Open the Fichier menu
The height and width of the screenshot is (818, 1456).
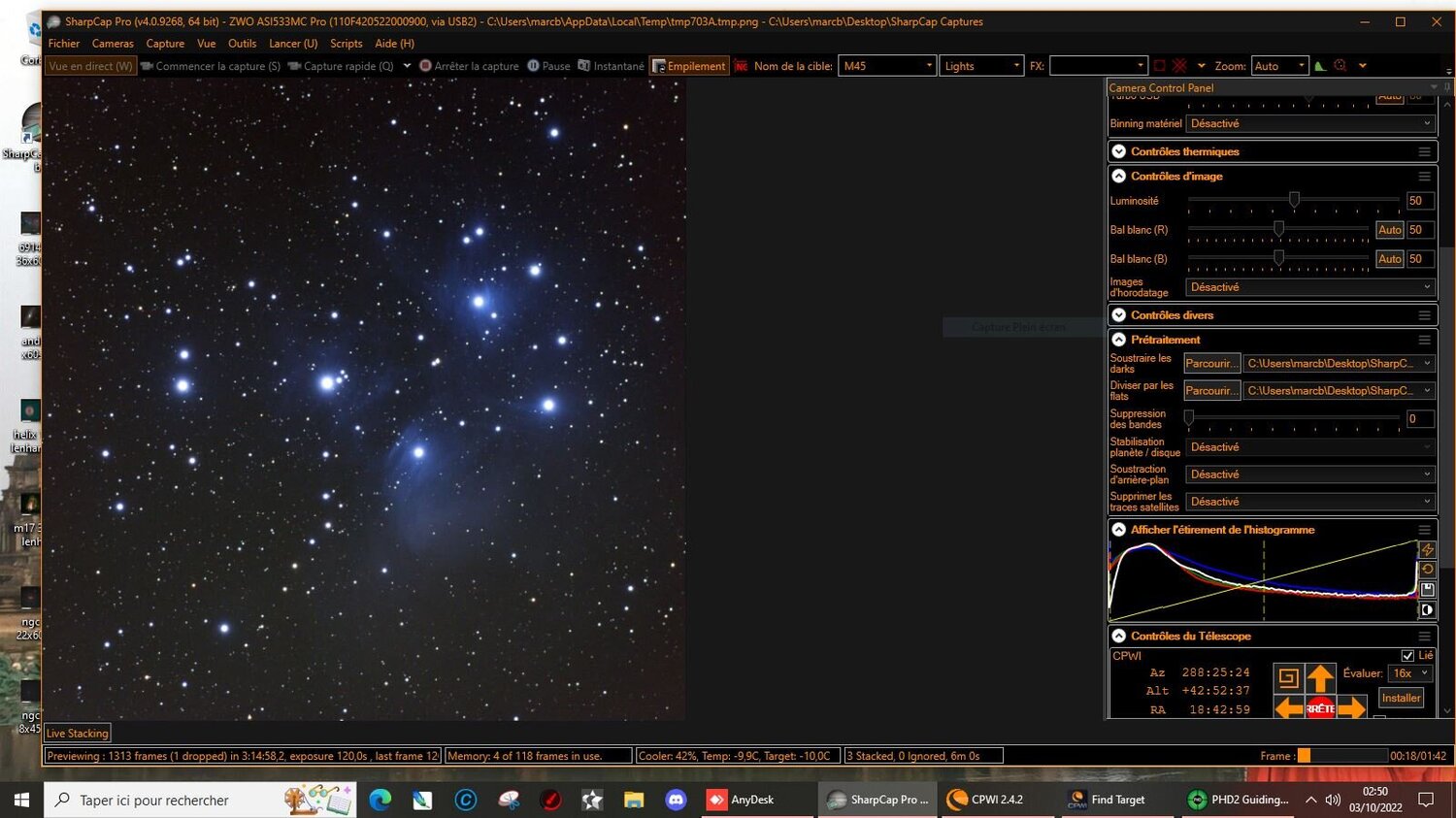pyautogui.click(x=64, y=44)
